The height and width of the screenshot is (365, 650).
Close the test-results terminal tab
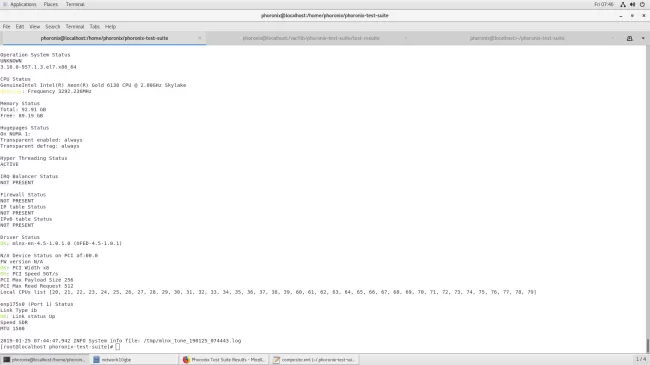click(x=406, y=38)
